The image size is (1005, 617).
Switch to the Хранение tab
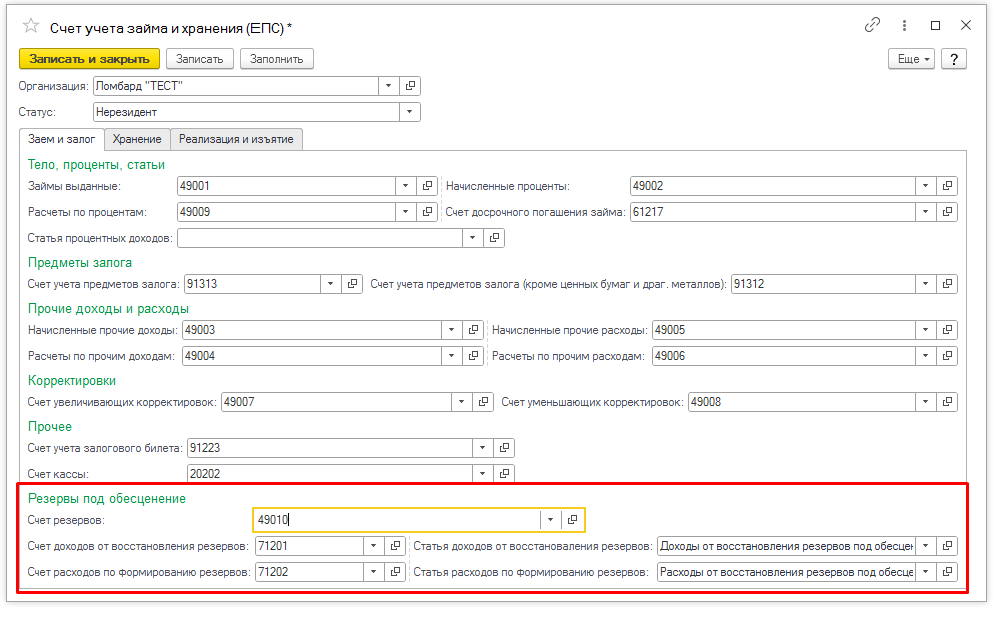coord(137,139)
